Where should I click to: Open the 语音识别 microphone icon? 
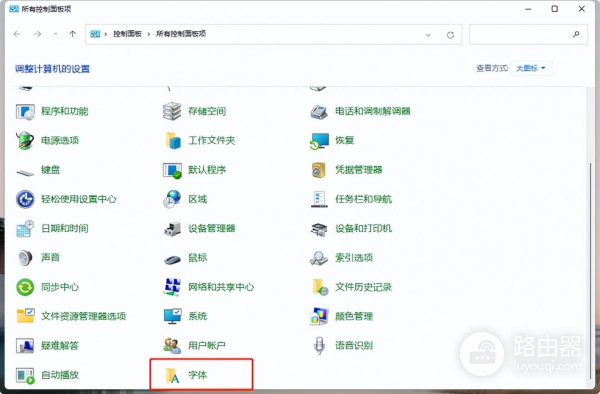pos(319,346)
